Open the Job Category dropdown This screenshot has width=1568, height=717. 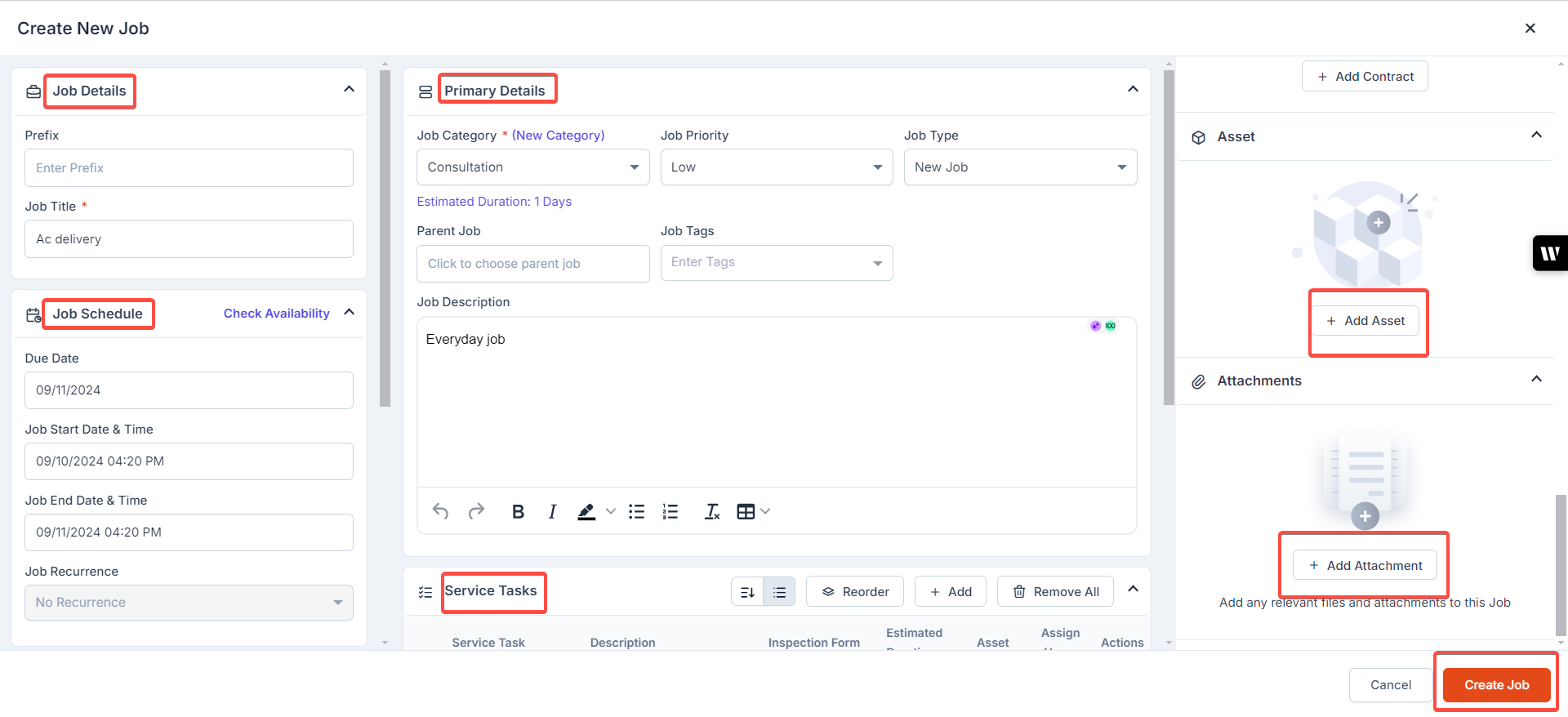pos(532,167)
